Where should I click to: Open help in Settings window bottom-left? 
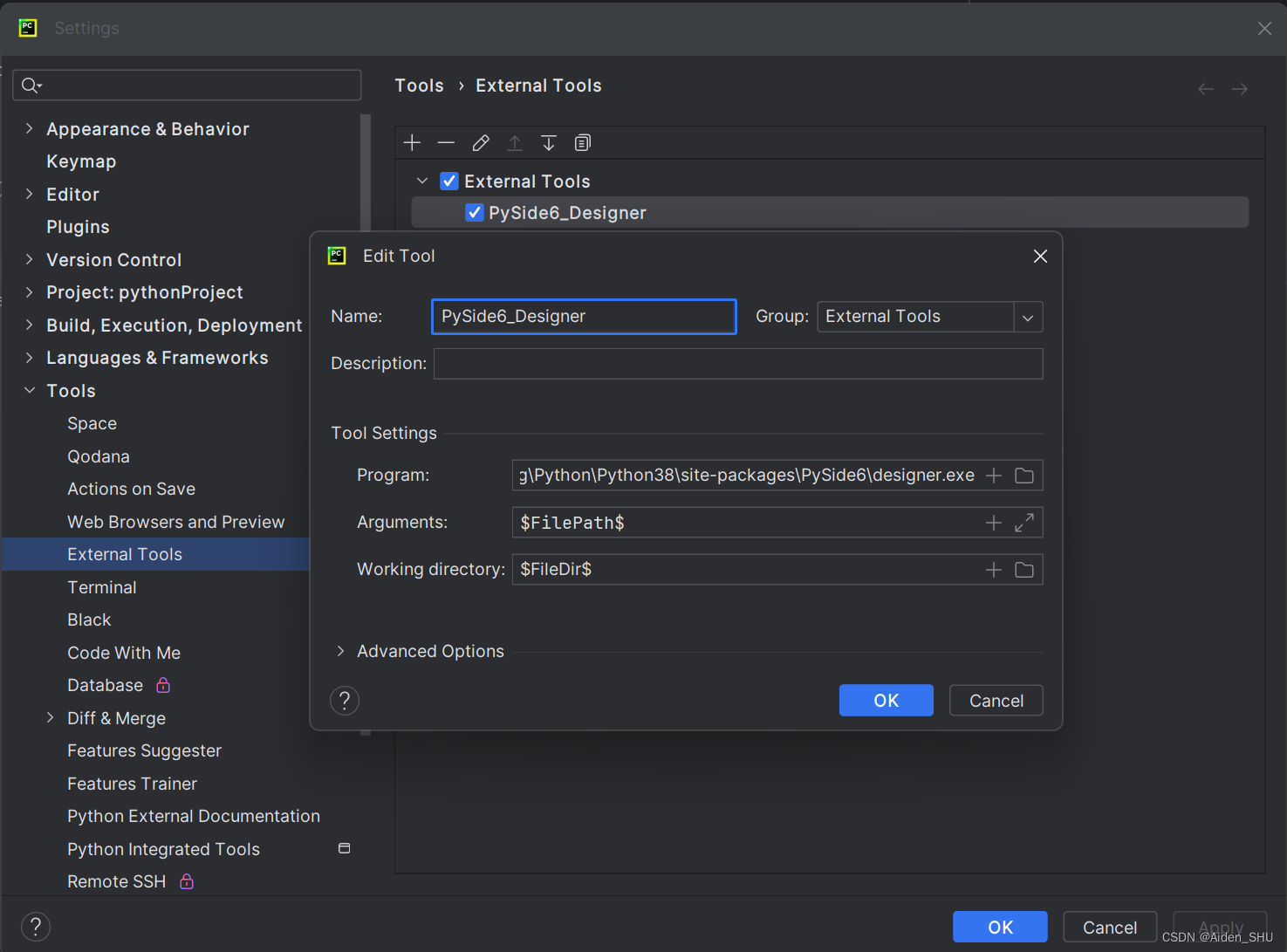click(36, 927)
